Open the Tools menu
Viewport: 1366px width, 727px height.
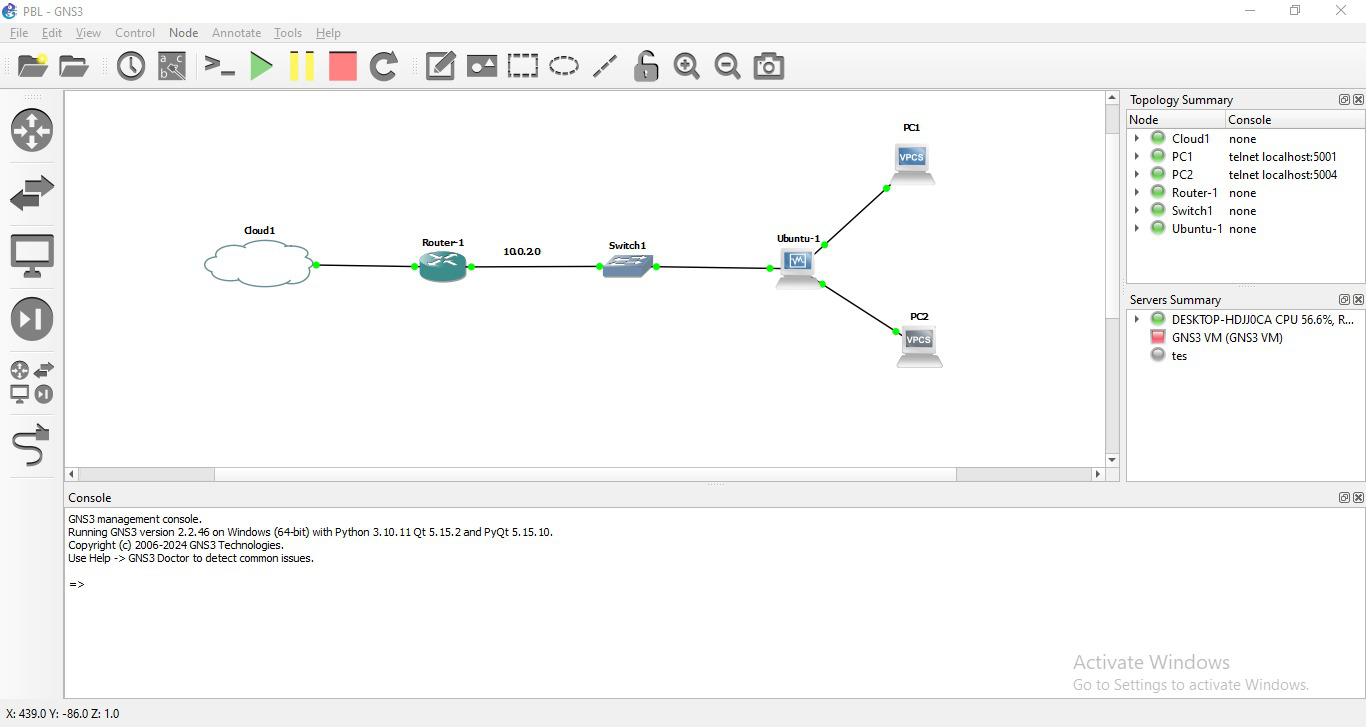click(x=288, y=33)
